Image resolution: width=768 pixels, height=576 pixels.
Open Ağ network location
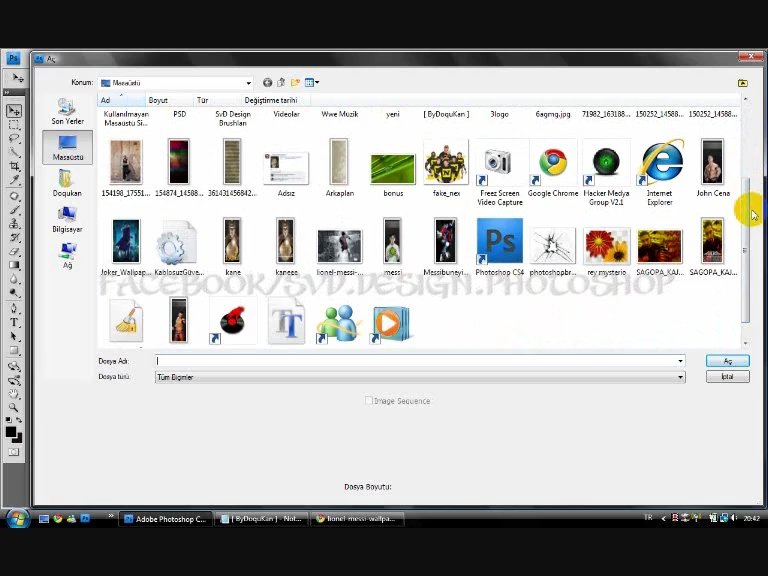coord(67,255)
